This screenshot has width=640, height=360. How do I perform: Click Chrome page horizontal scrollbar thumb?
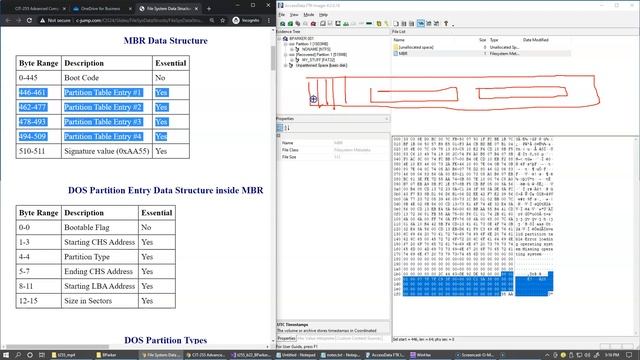tap(57, 347)
